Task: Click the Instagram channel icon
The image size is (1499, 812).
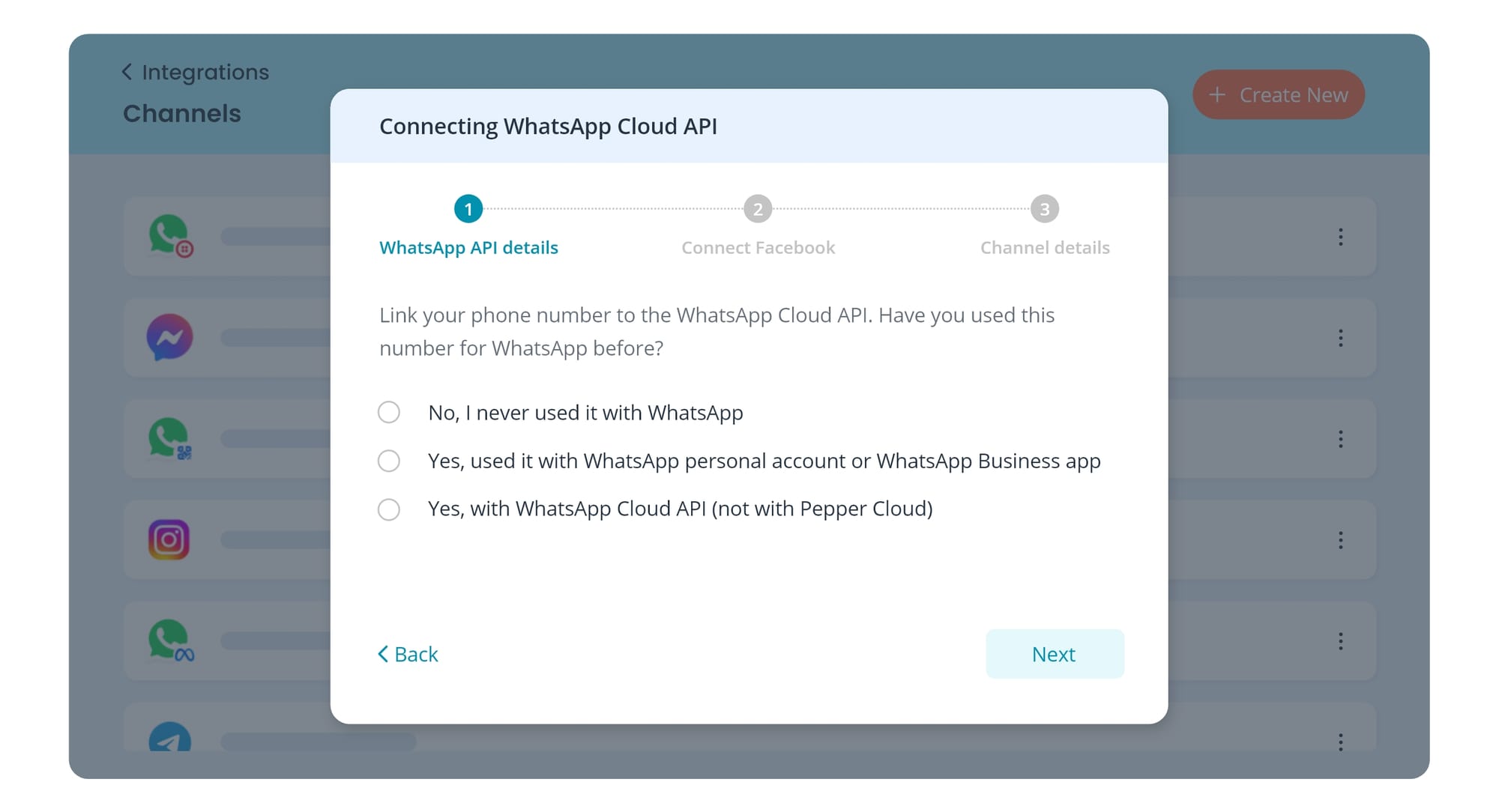Action: coord(169,539)
